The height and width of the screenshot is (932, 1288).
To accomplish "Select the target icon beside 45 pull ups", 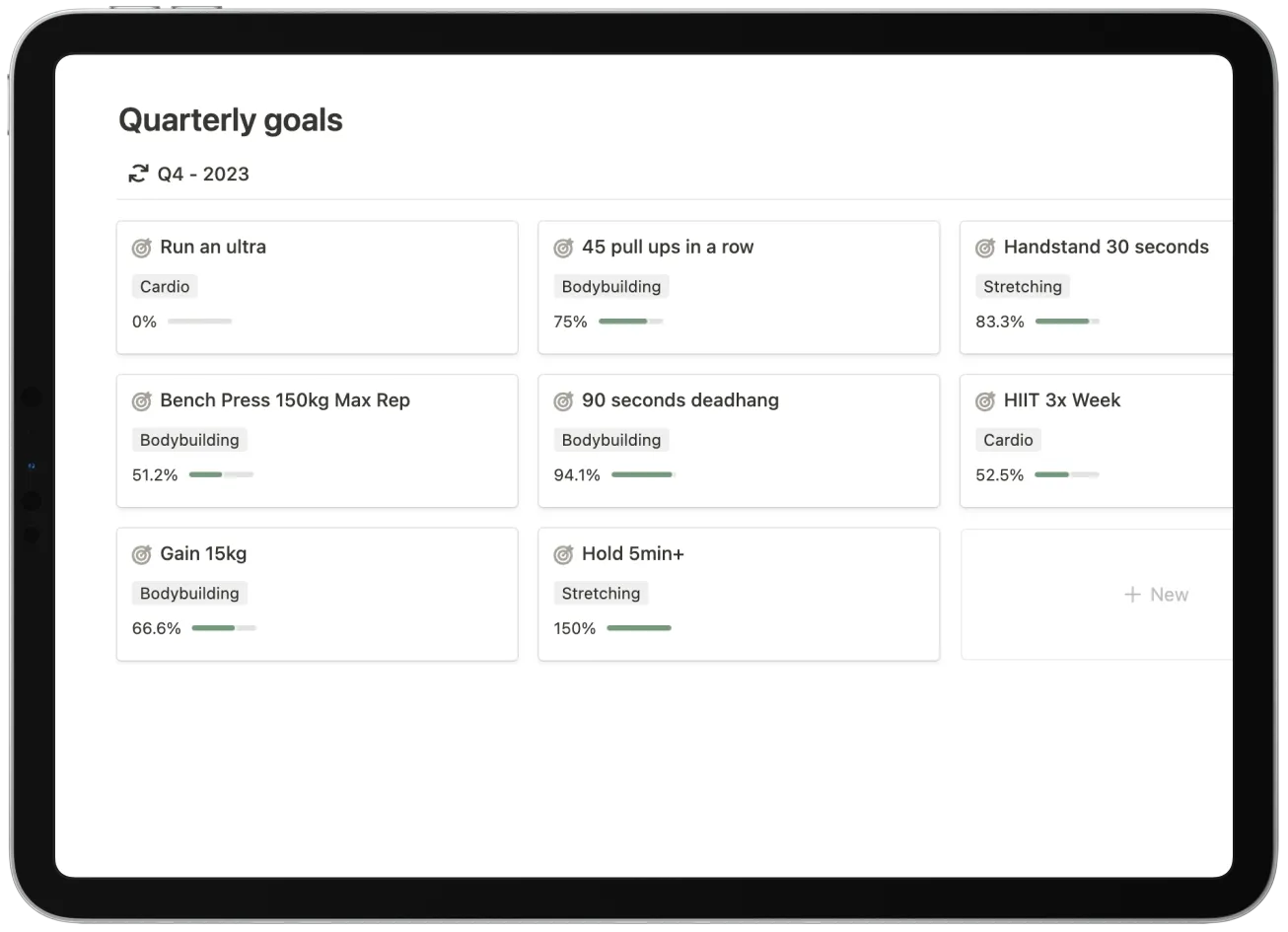I will (x=563, y=247).
